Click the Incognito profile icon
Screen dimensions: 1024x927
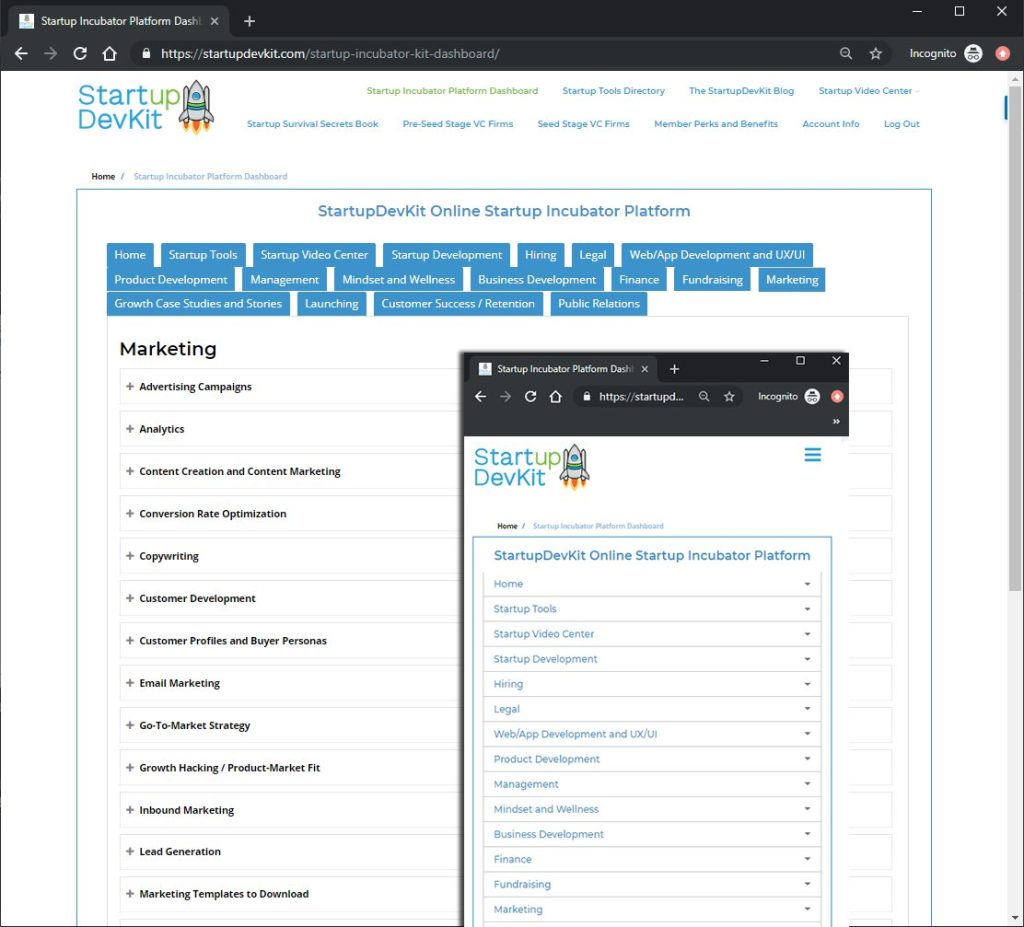point(974,53)
